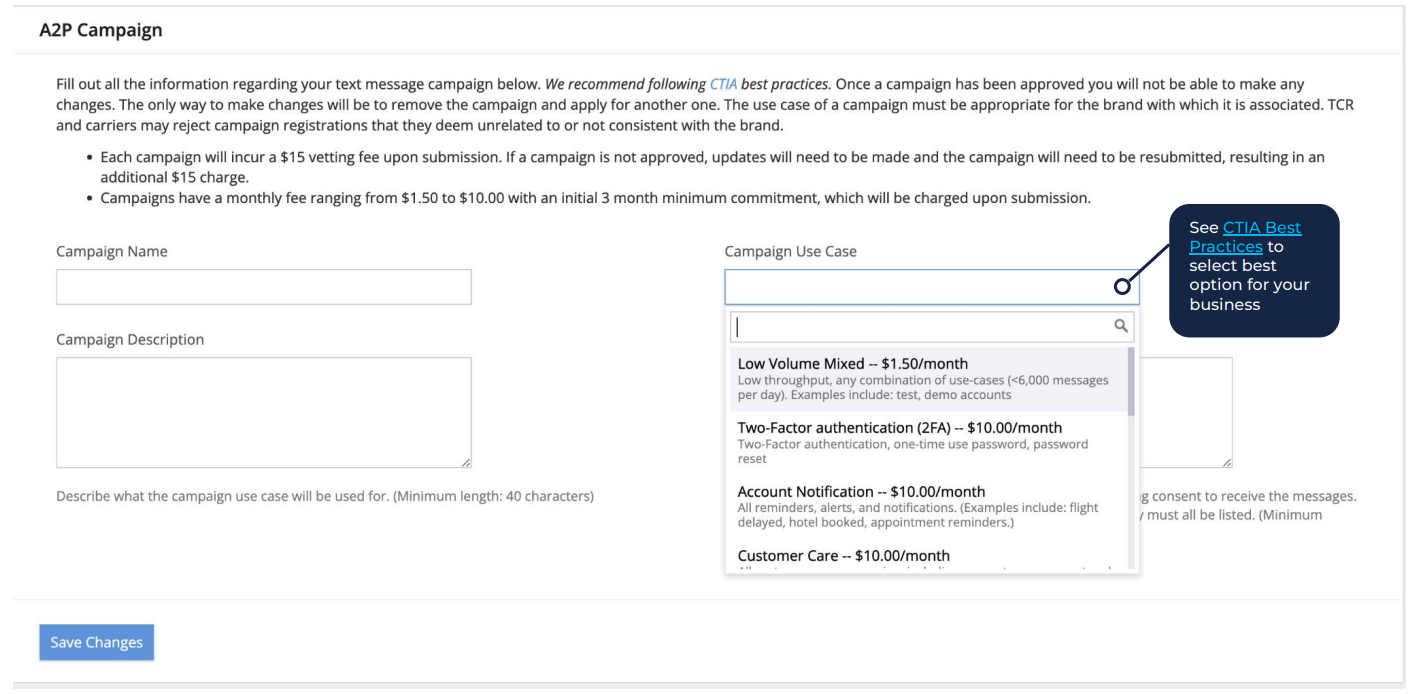Click the small circle connector near use case field

tap(1120, 287)
